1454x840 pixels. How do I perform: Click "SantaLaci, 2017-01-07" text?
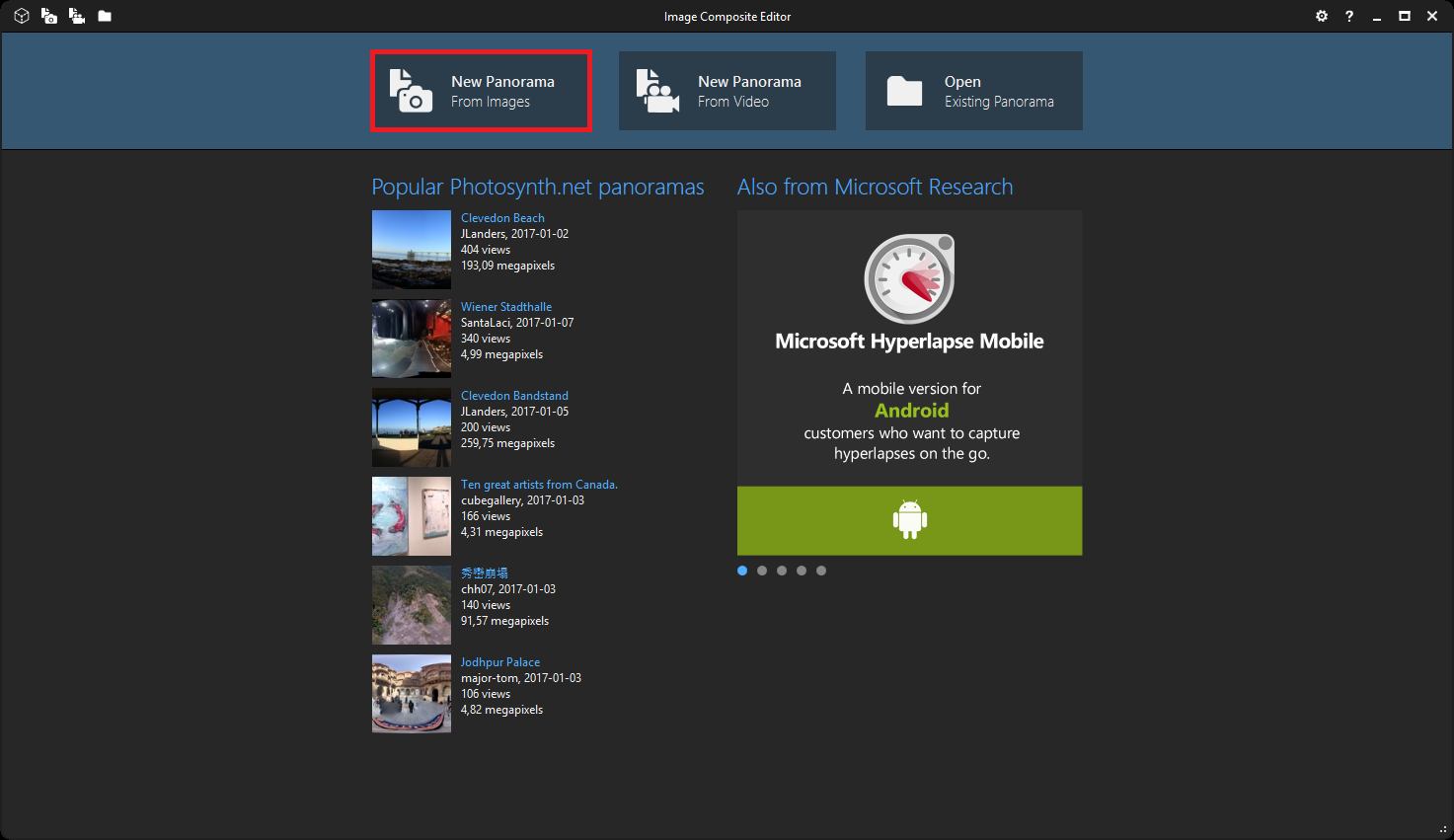click(x=517, y=323)
